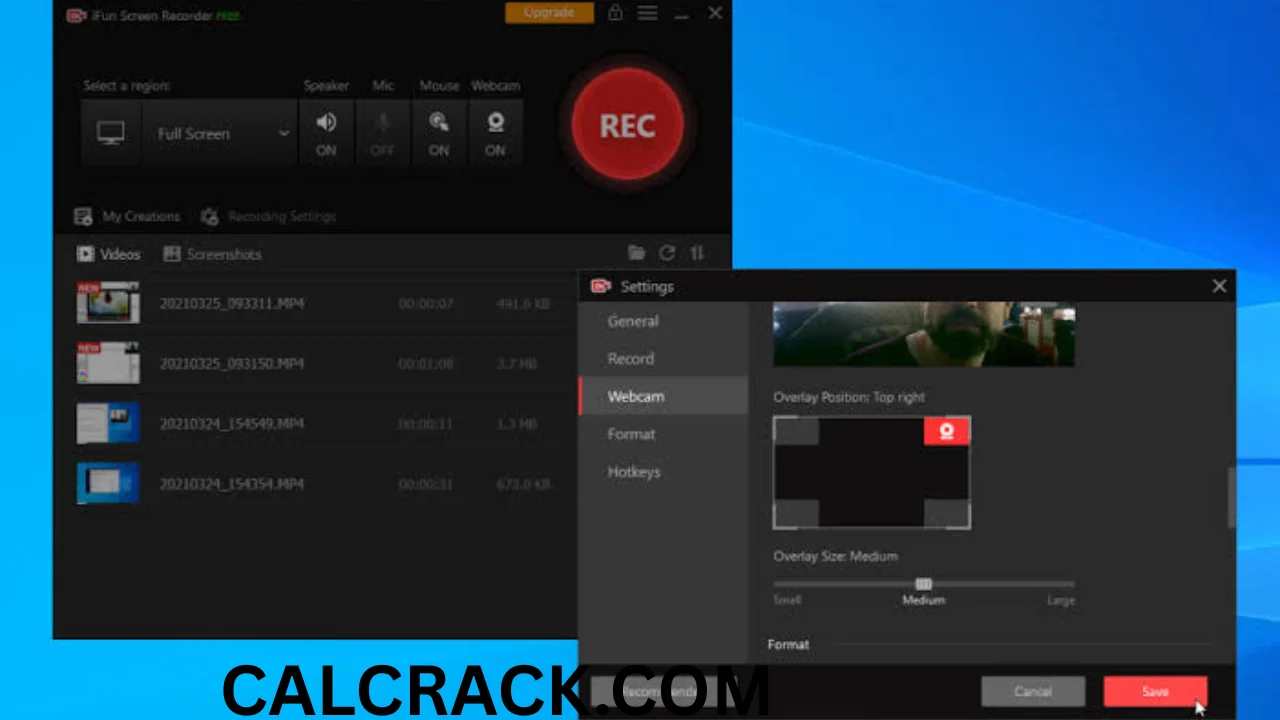Open the Full Screen region dropdown
1280x720 pixels.
(221, 133)
